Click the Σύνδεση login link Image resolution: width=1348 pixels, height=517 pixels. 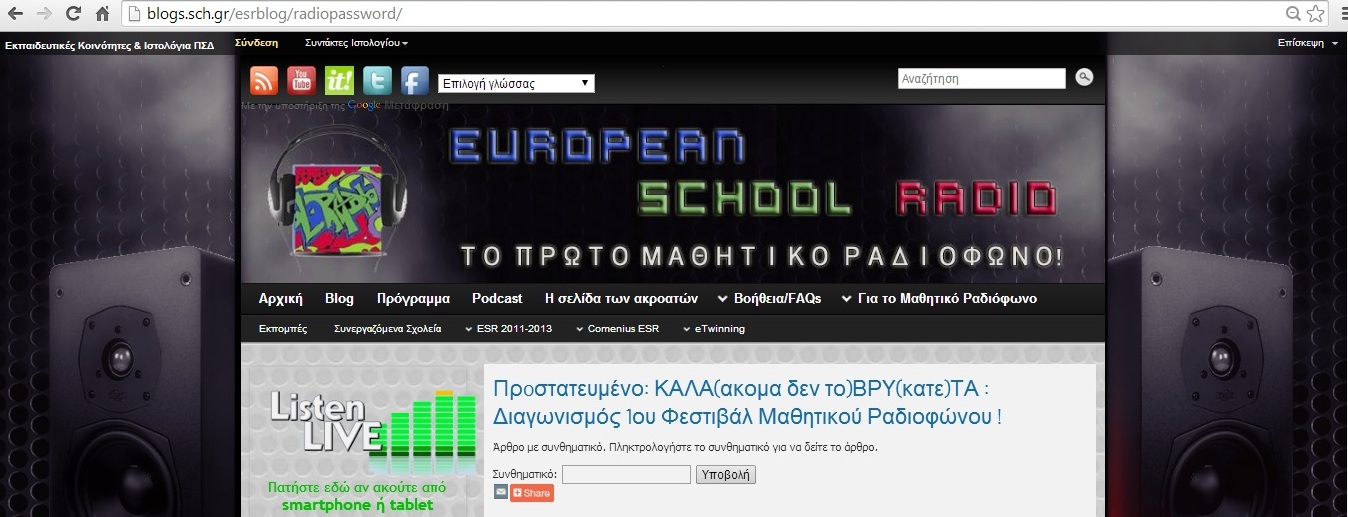point(256,43)
